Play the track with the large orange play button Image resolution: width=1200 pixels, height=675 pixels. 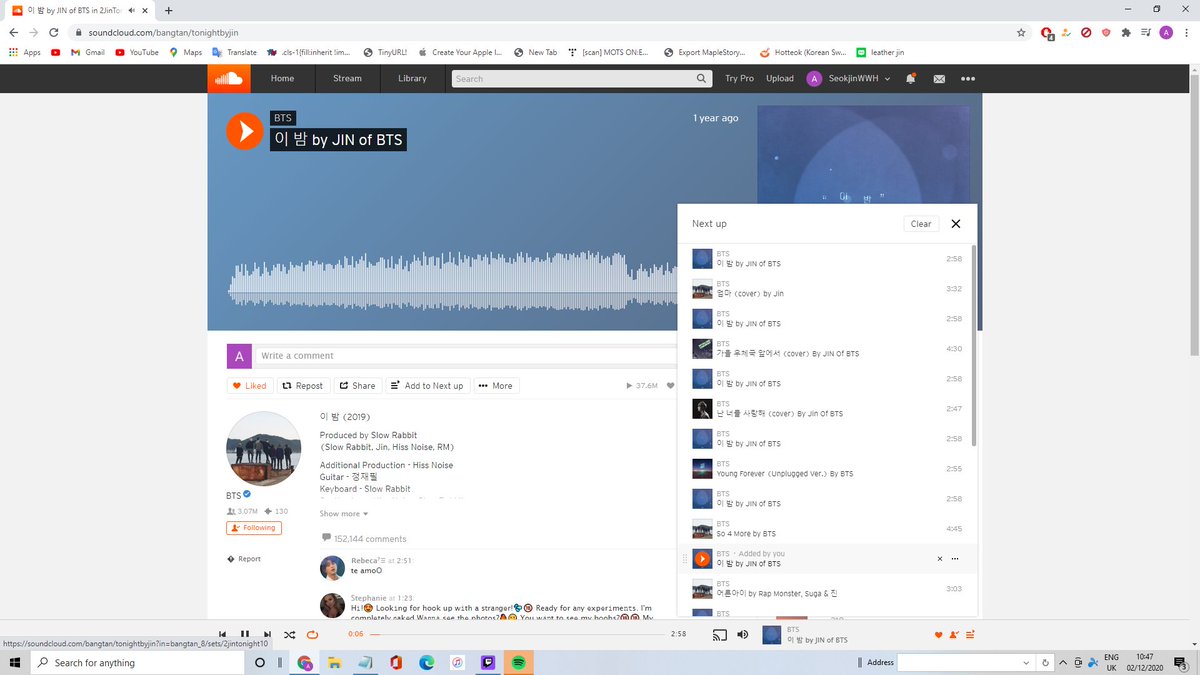point(245,130)
